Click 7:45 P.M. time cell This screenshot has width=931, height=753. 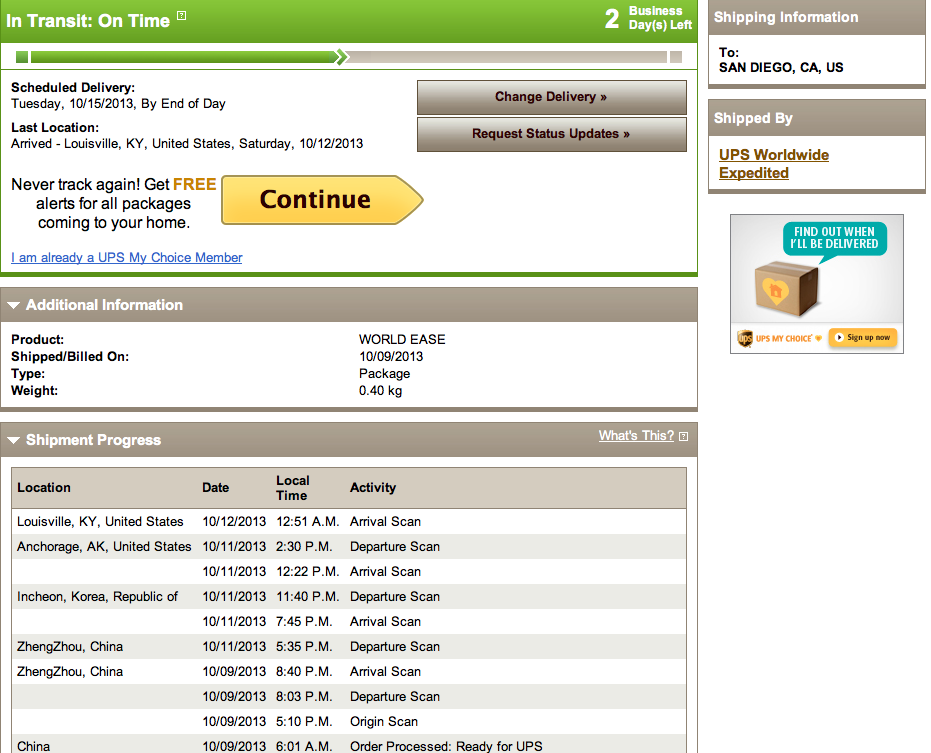pyautogui.click(x=304, y=621)
